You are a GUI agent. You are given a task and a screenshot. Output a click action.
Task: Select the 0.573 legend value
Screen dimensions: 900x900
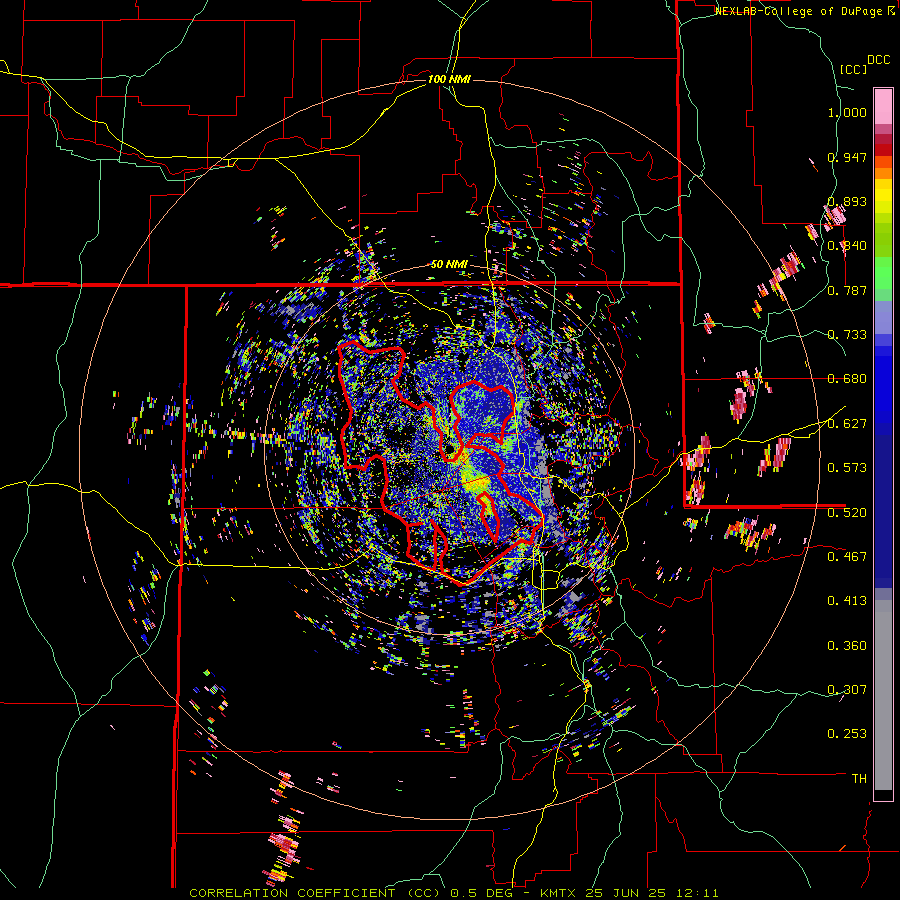tap(847, 468)
